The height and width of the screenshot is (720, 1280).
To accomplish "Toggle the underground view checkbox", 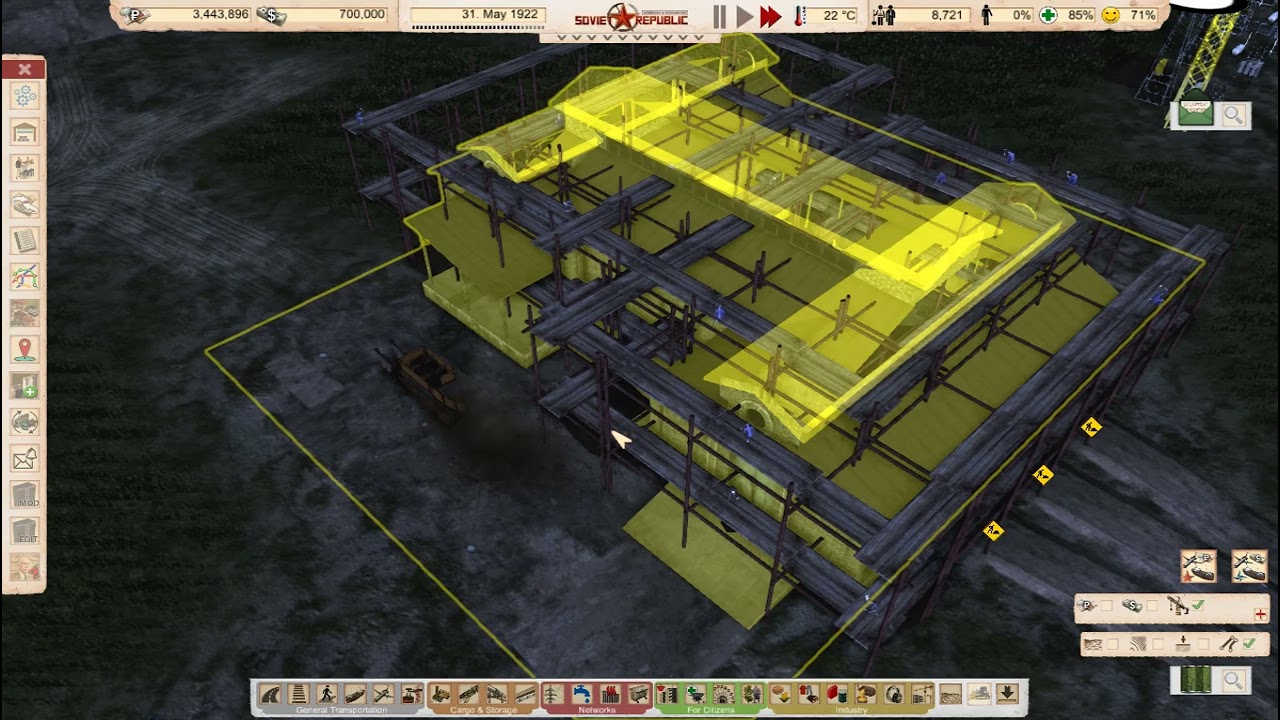I will tap(1203, 644).
